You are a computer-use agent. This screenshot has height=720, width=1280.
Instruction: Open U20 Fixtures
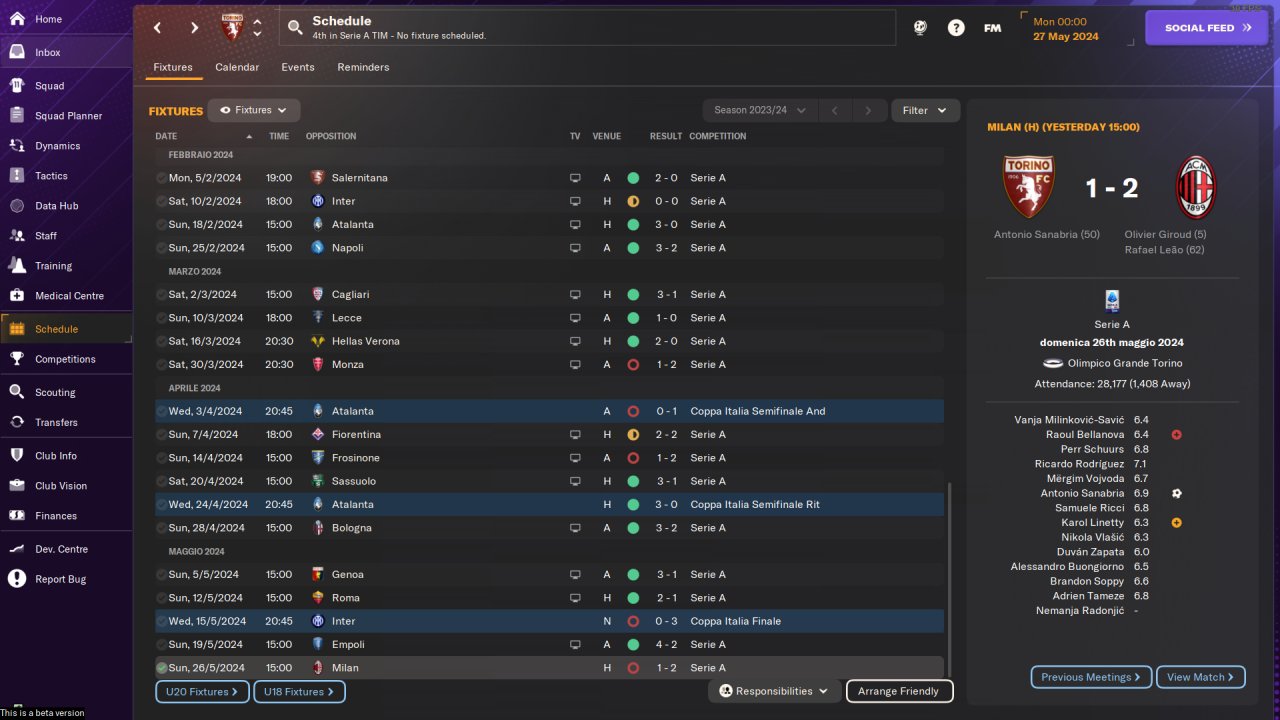(202, 691)
